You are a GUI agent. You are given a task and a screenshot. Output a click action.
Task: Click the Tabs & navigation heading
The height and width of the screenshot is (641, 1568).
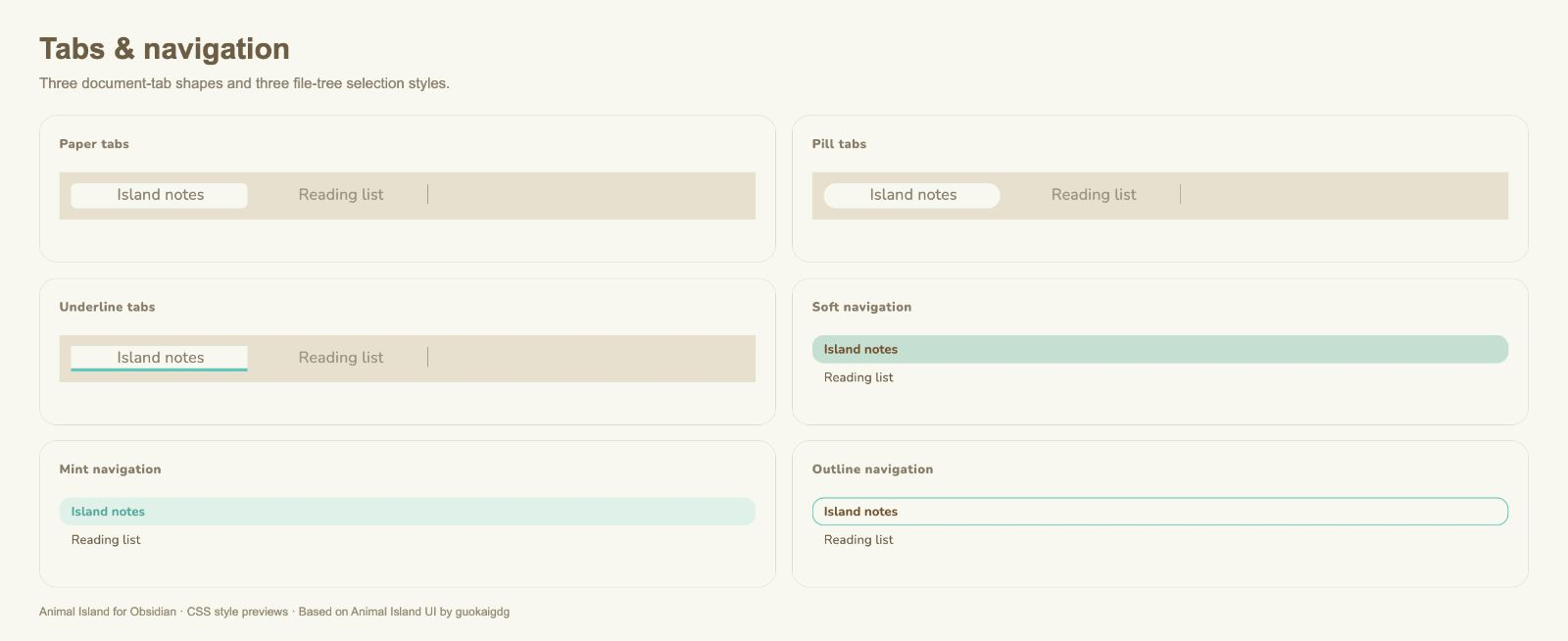165,49
